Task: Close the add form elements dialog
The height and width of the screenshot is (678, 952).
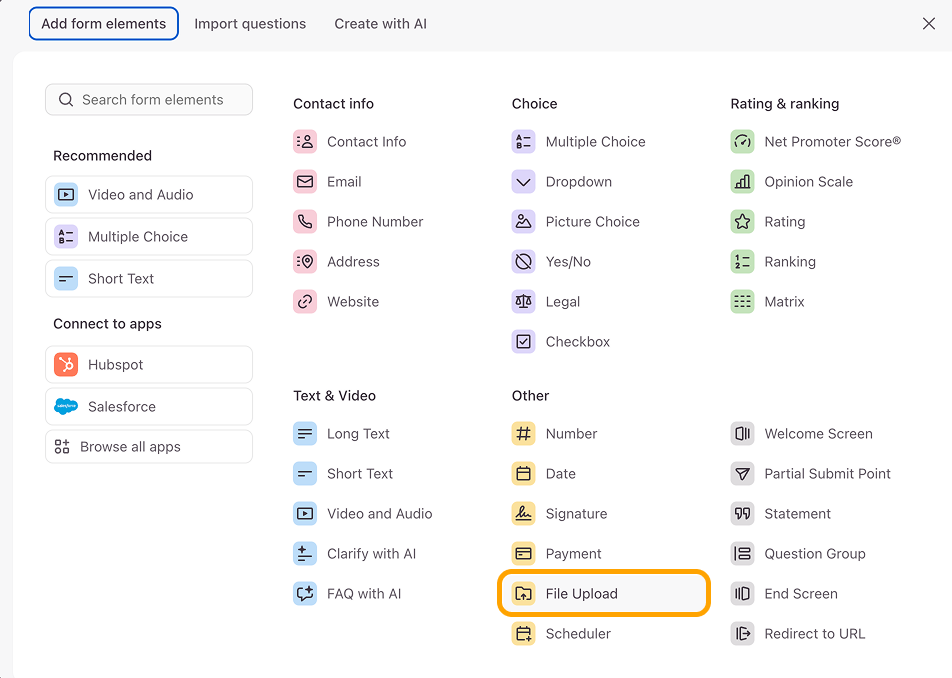Action: [x=929, y=24]
